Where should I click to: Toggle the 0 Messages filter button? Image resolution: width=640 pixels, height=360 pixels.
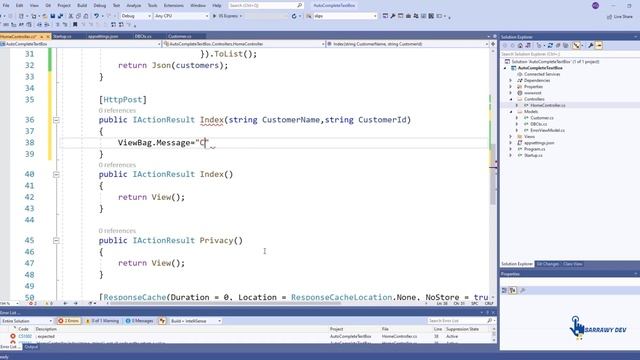(139, 321)
